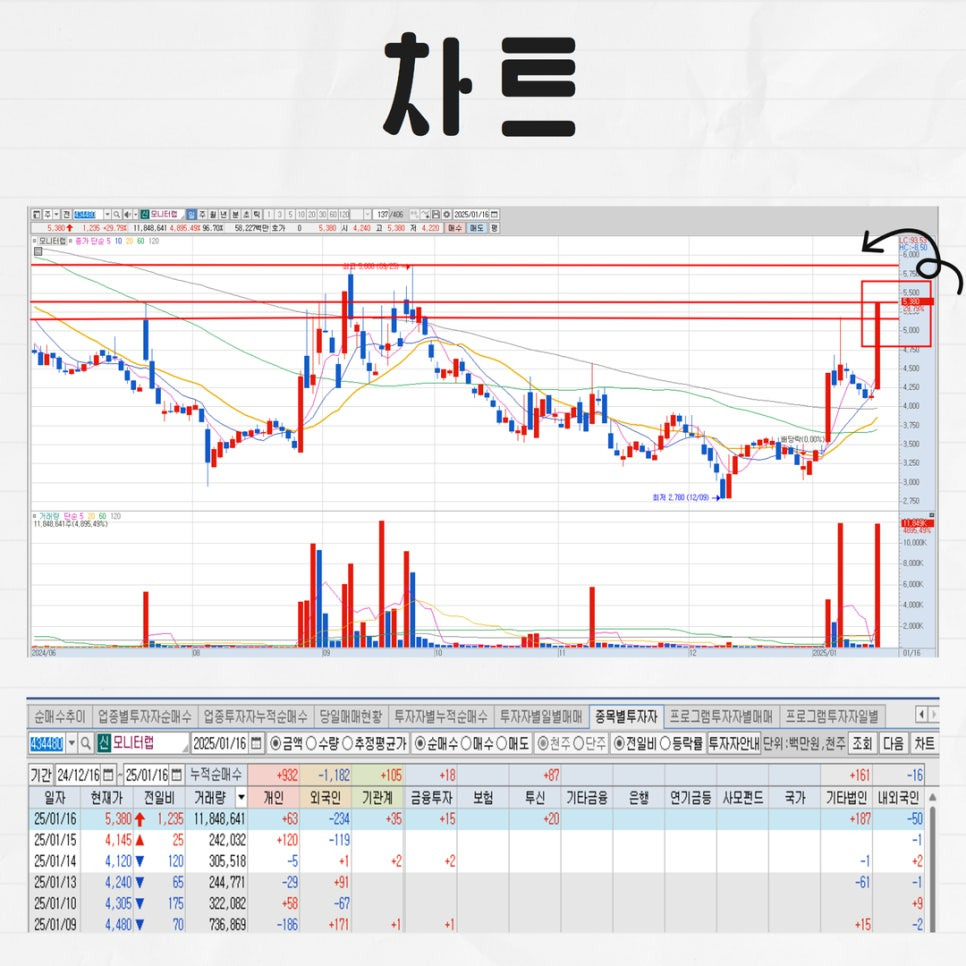Screen dimensions: 966x966
Task: Select the 금액 radio button
Action: click(275, 744)
